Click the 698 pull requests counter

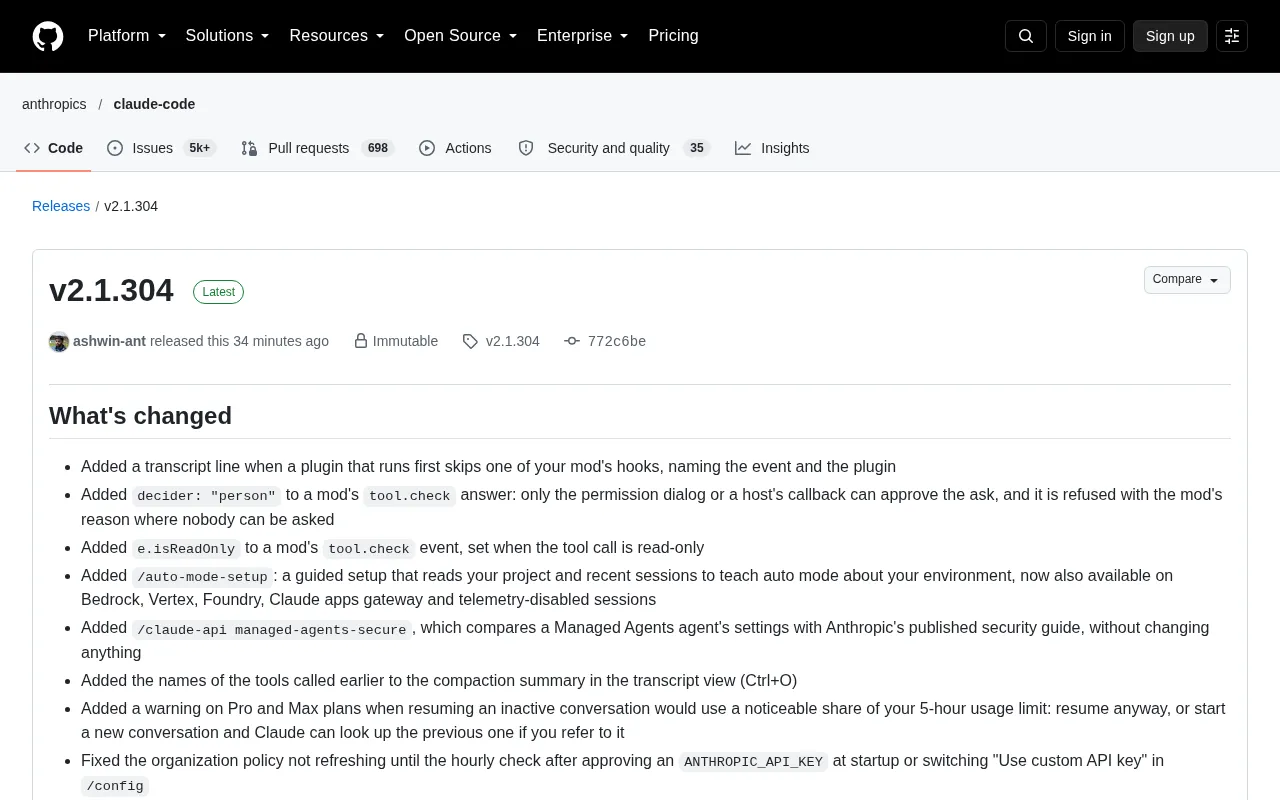tap(377, 148)
